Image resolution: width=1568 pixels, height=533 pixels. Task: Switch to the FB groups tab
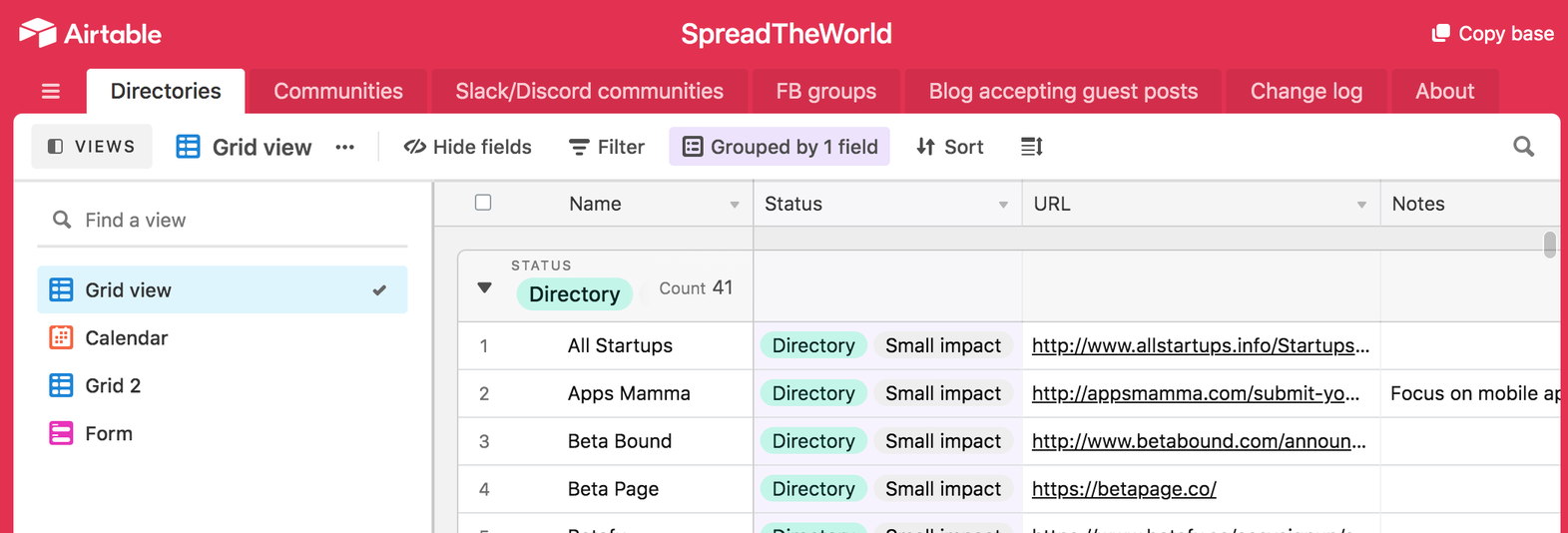pos(825,91)
